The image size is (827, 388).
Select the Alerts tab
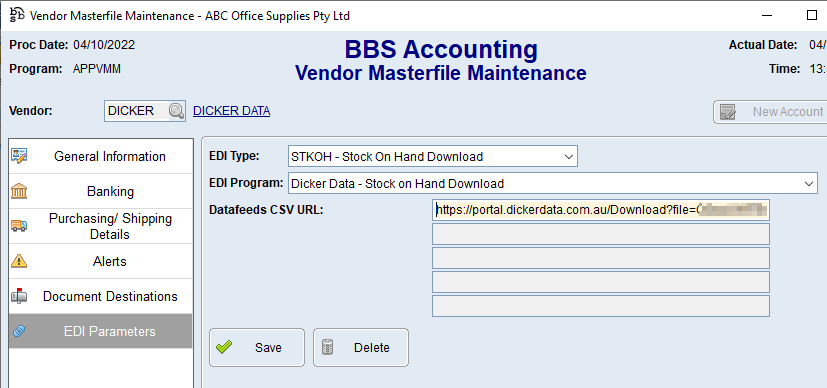point(101,261)
